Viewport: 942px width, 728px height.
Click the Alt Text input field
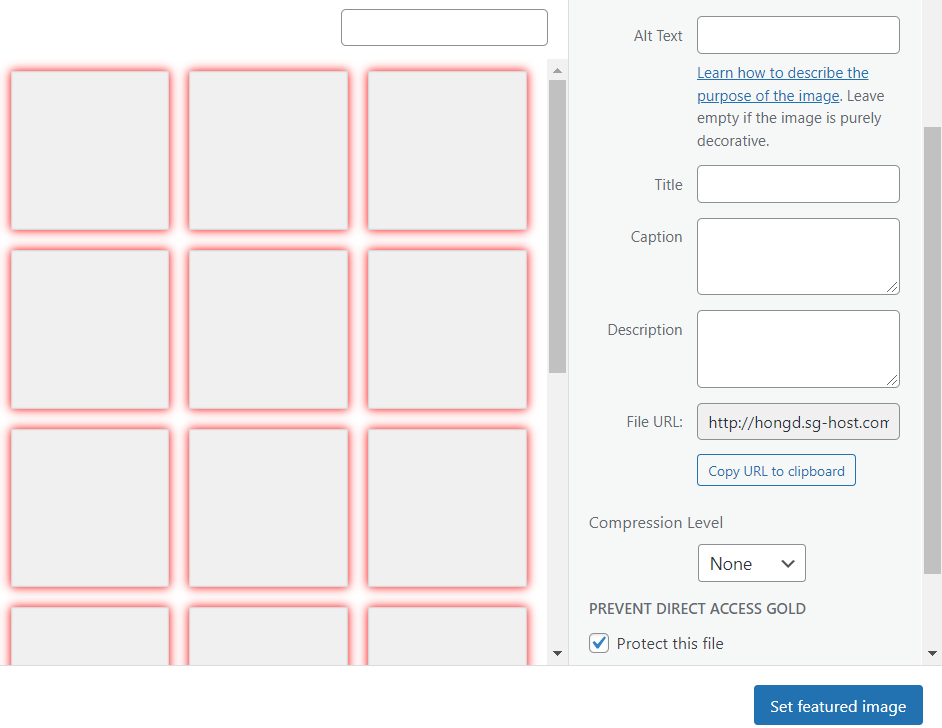click(798, 35)
